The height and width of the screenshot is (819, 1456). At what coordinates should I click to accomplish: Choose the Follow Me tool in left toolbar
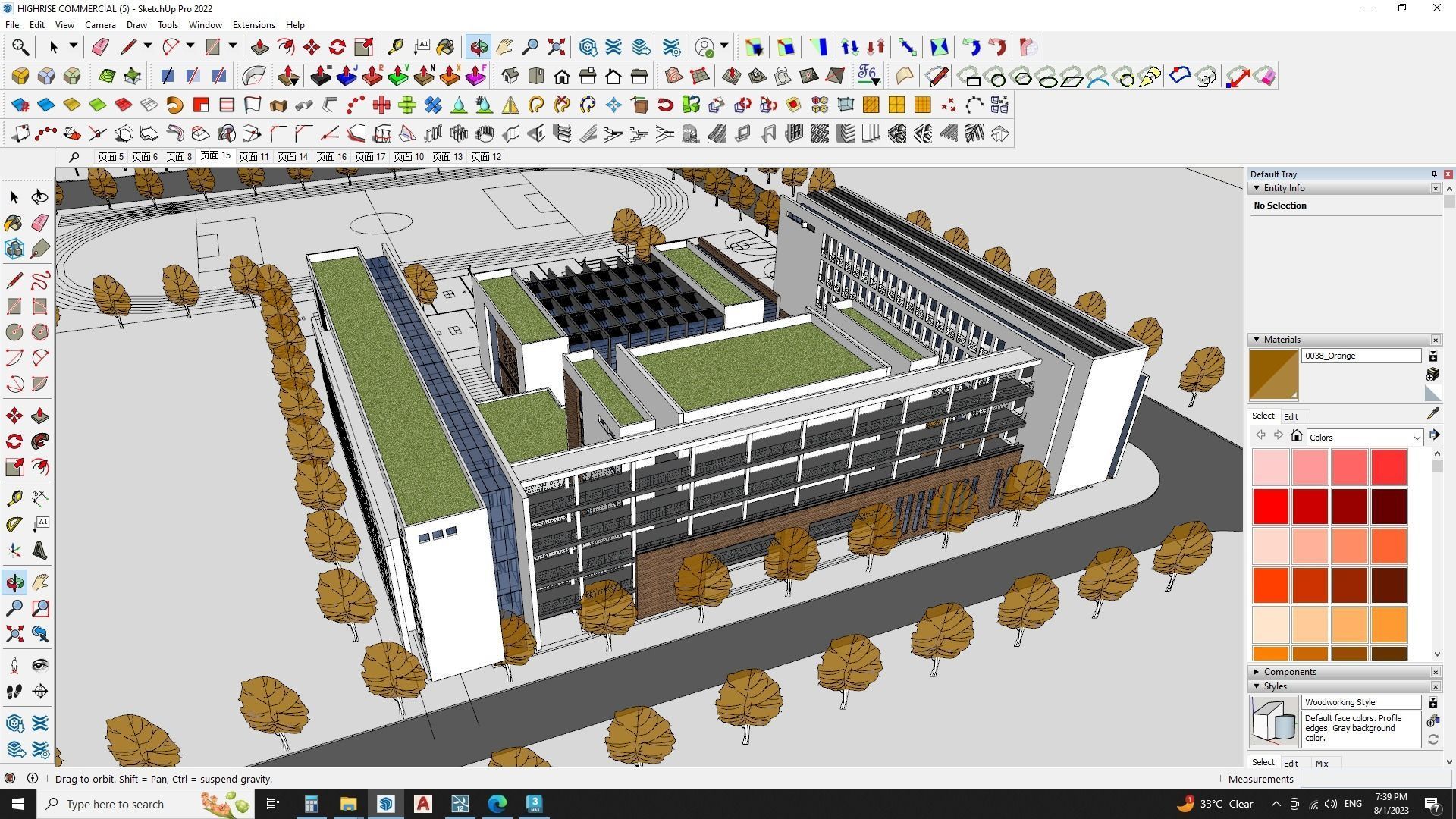pyautogui.click(x=39, y=441)
